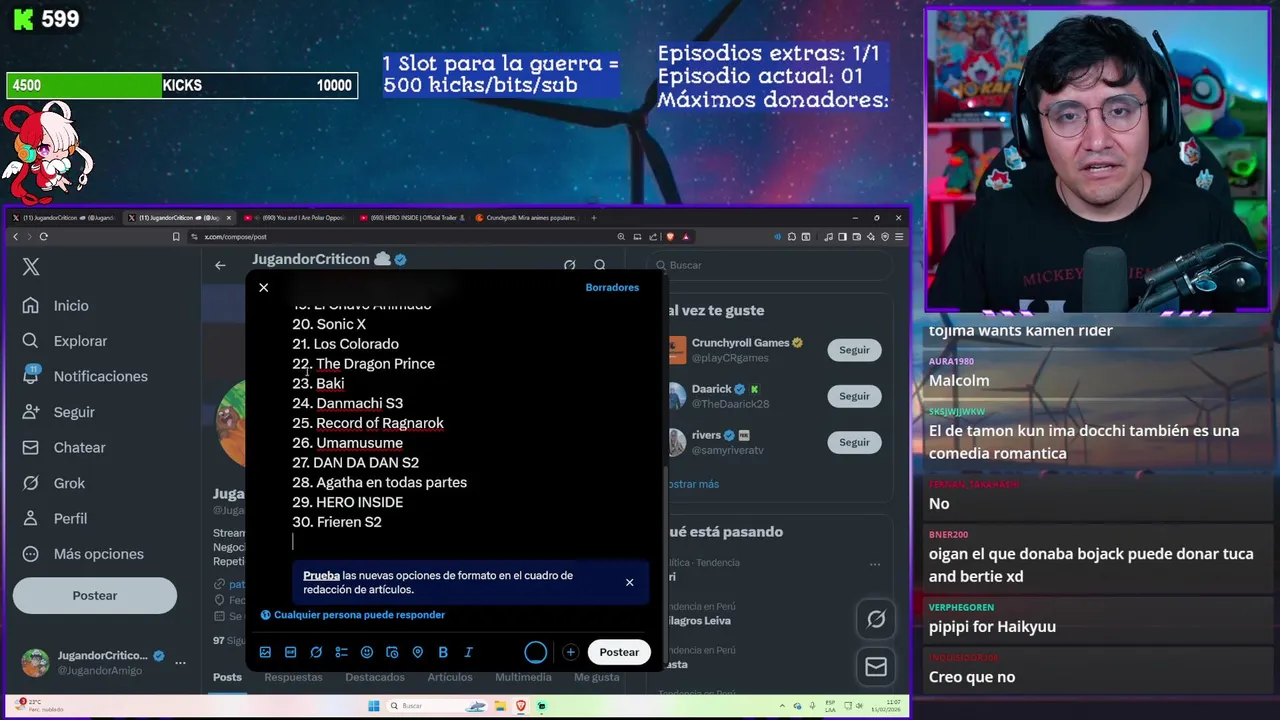Follow Daarick with Seguir button
Viewport: 1280px width, 720px height.
coord(854,396)
